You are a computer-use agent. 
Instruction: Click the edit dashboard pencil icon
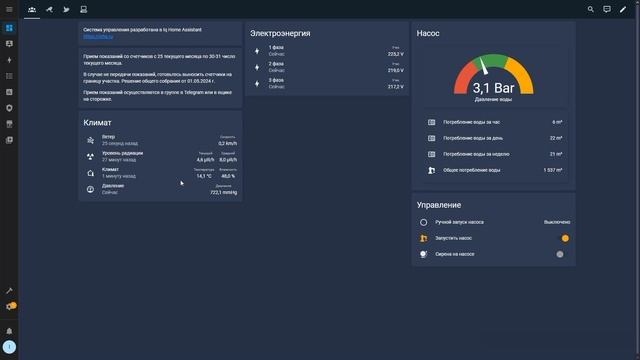(623, 9)
